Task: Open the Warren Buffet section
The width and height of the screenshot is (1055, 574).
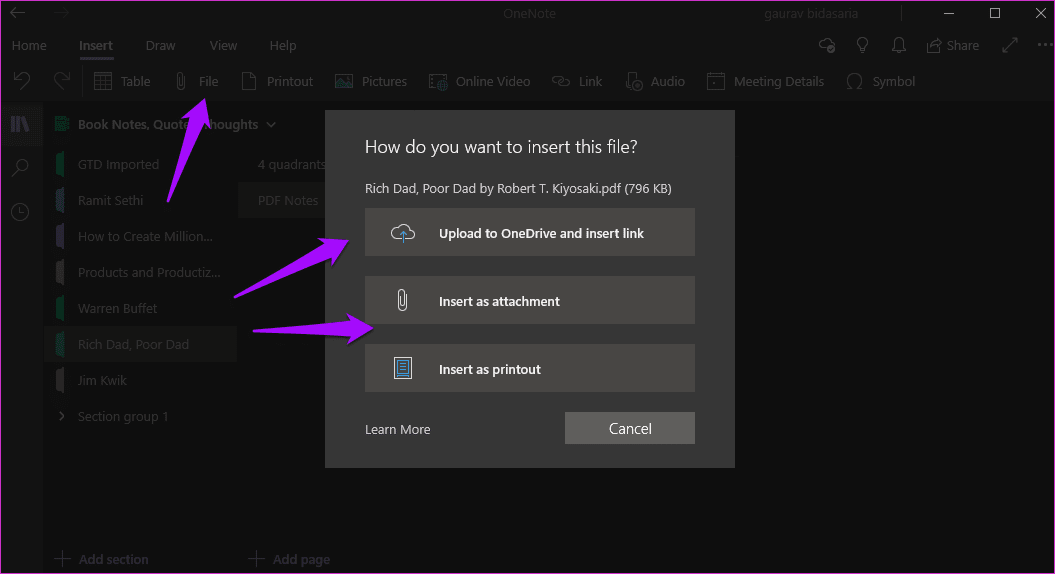Action: pos(141,308)
